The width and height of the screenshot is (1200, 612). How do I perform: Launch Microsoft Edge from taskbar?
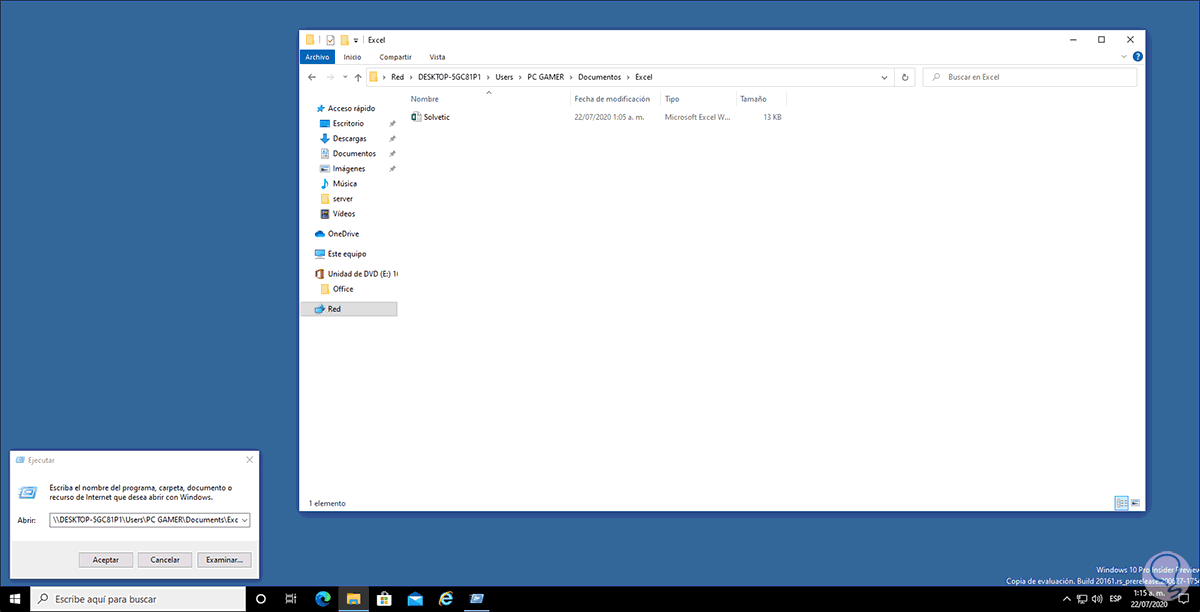tap(323, 598)
